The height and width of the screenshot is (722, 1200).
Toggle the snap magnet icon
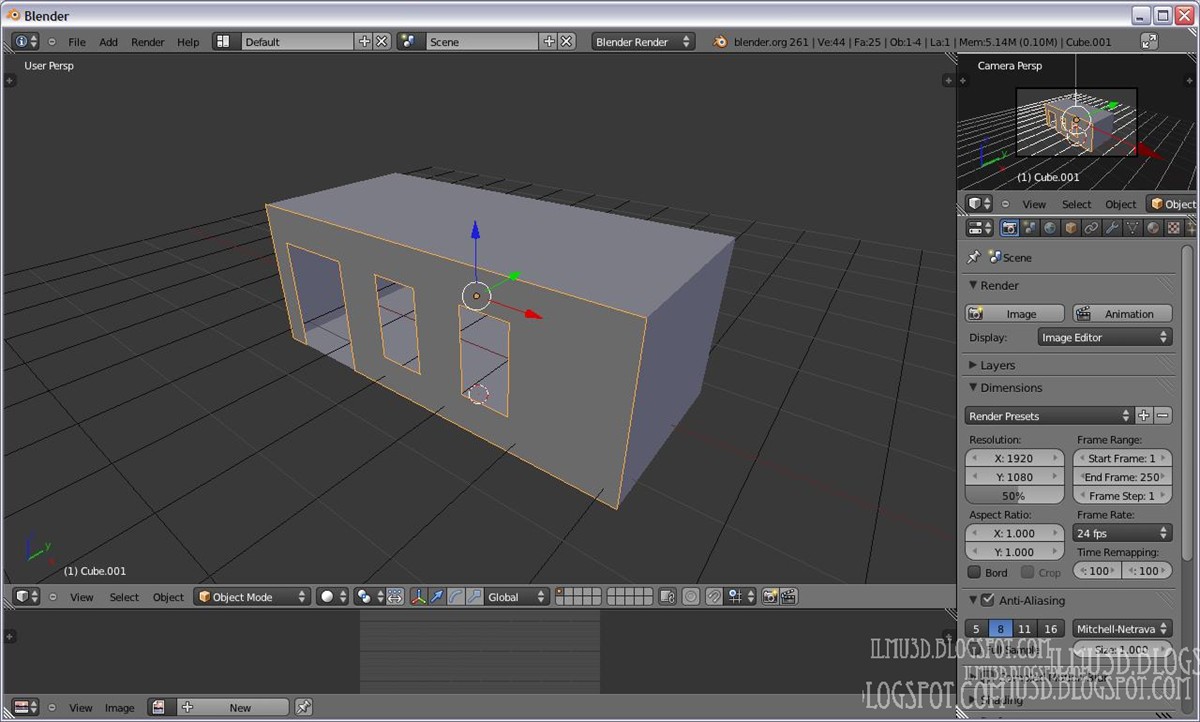click(715, 597)
